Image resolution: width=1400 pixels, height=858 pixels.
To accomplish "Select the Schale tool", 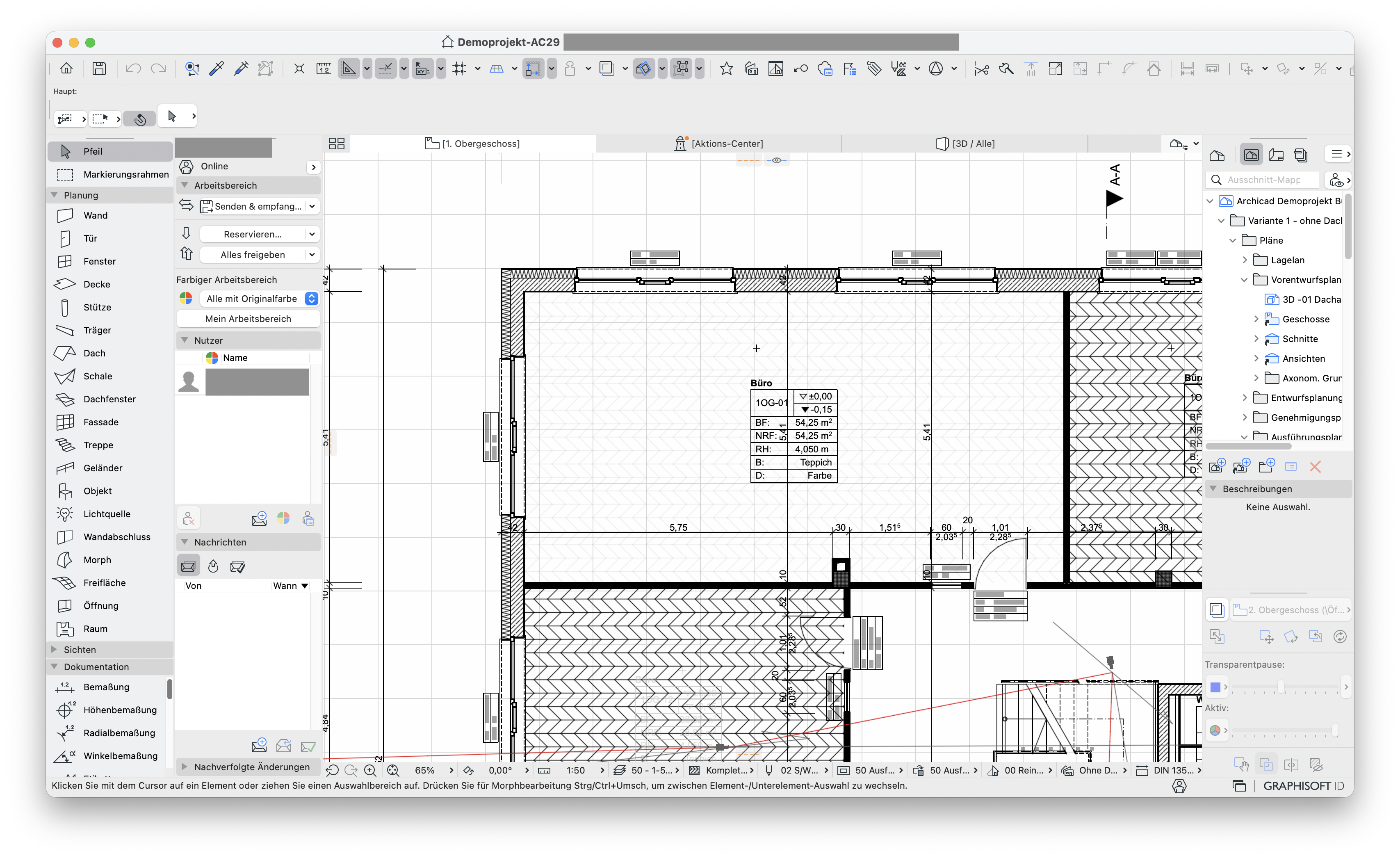I will pyautogui.click(x=110, y=376).
